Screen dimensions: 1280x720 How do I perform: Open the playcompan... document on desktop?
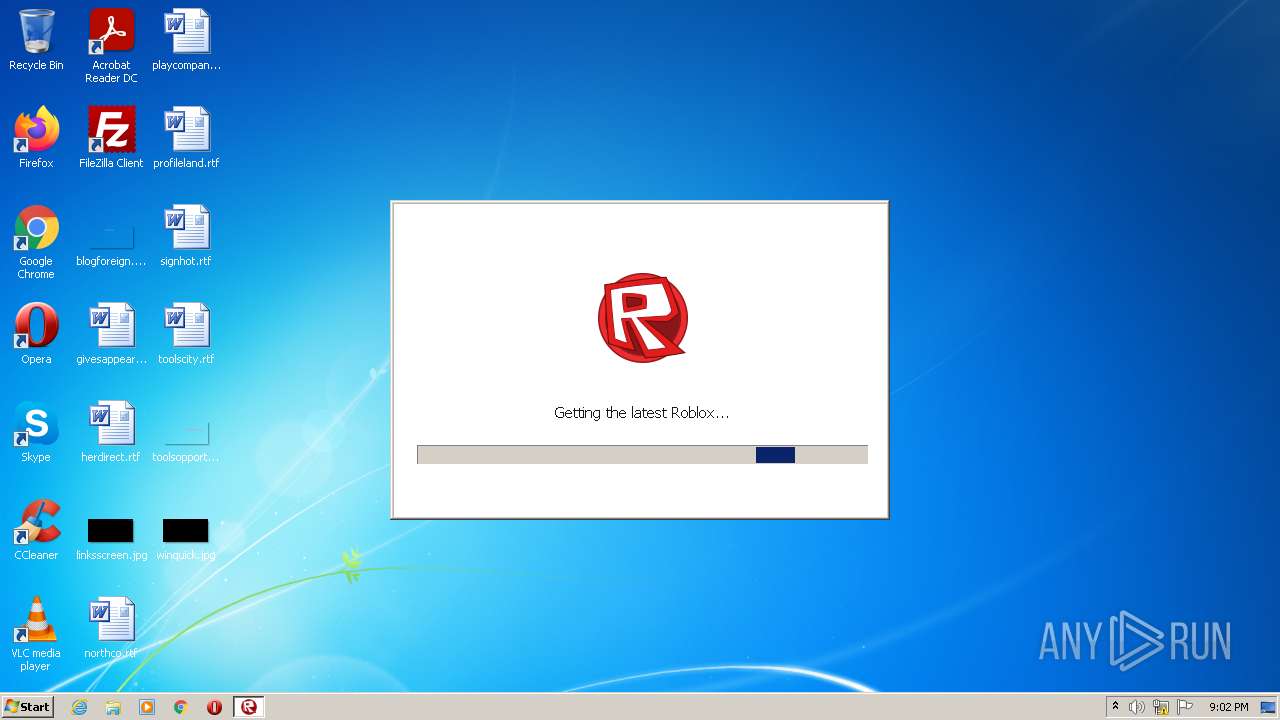pyautogui.click(x=186, y=40)
